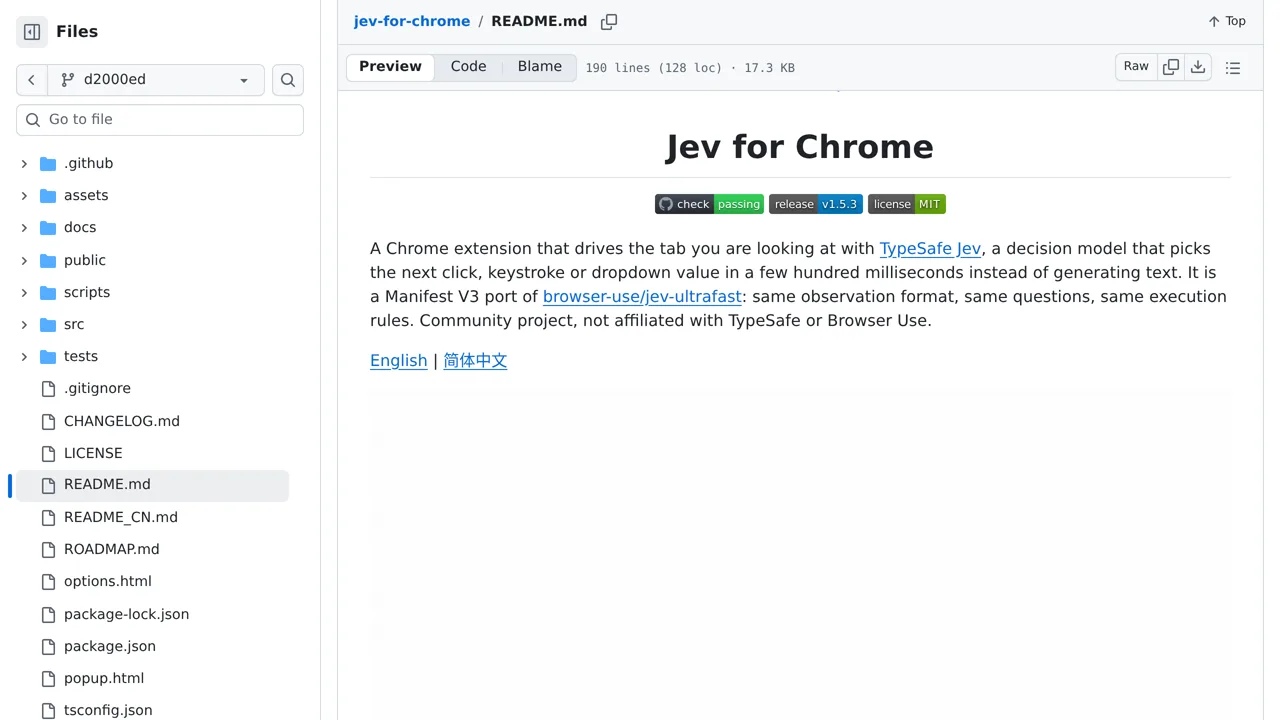Select README.md in the file tree
Viewport: 1280px width, 720px height.
152,485
